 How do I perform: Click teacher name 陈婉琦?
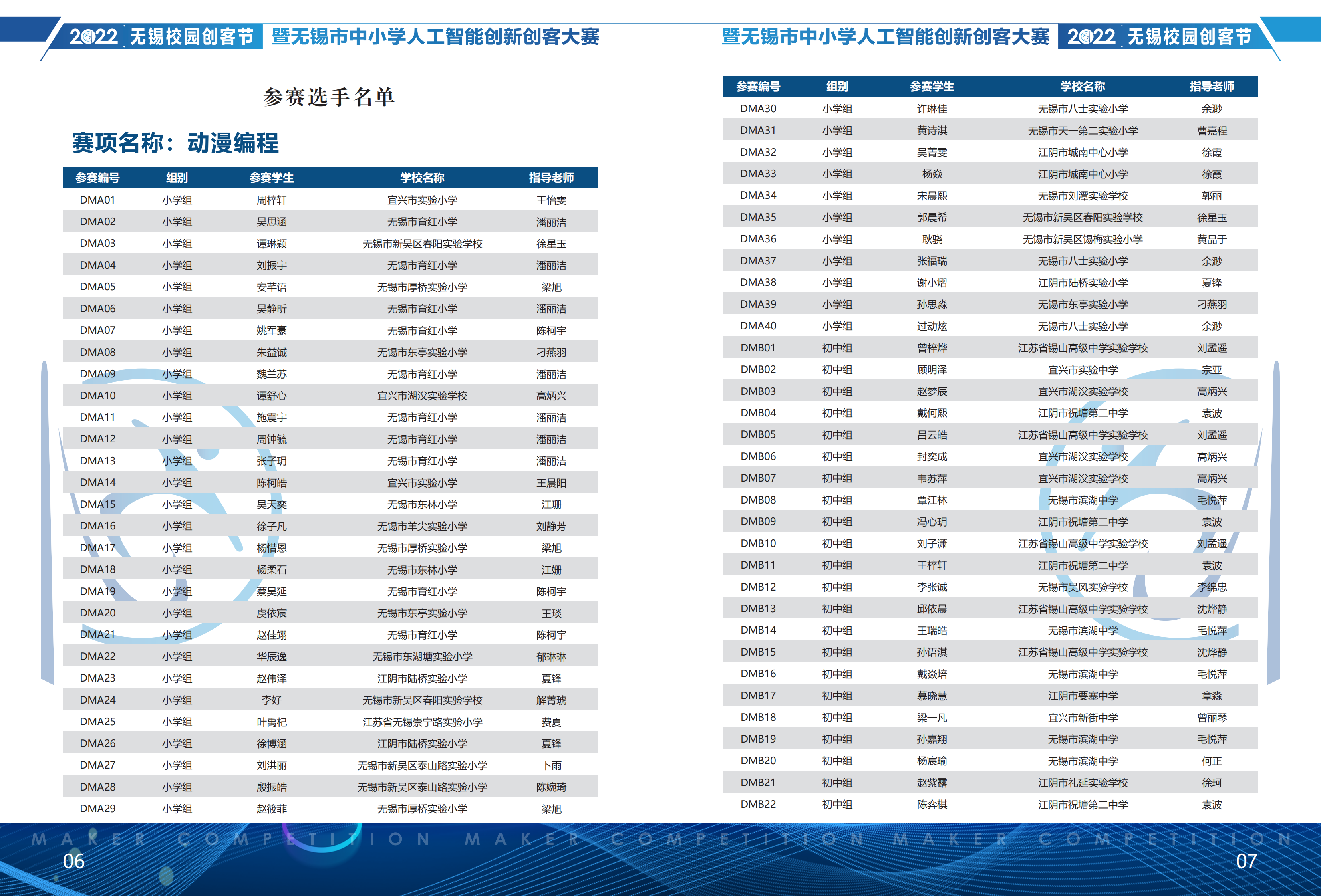tap(551, 787)
